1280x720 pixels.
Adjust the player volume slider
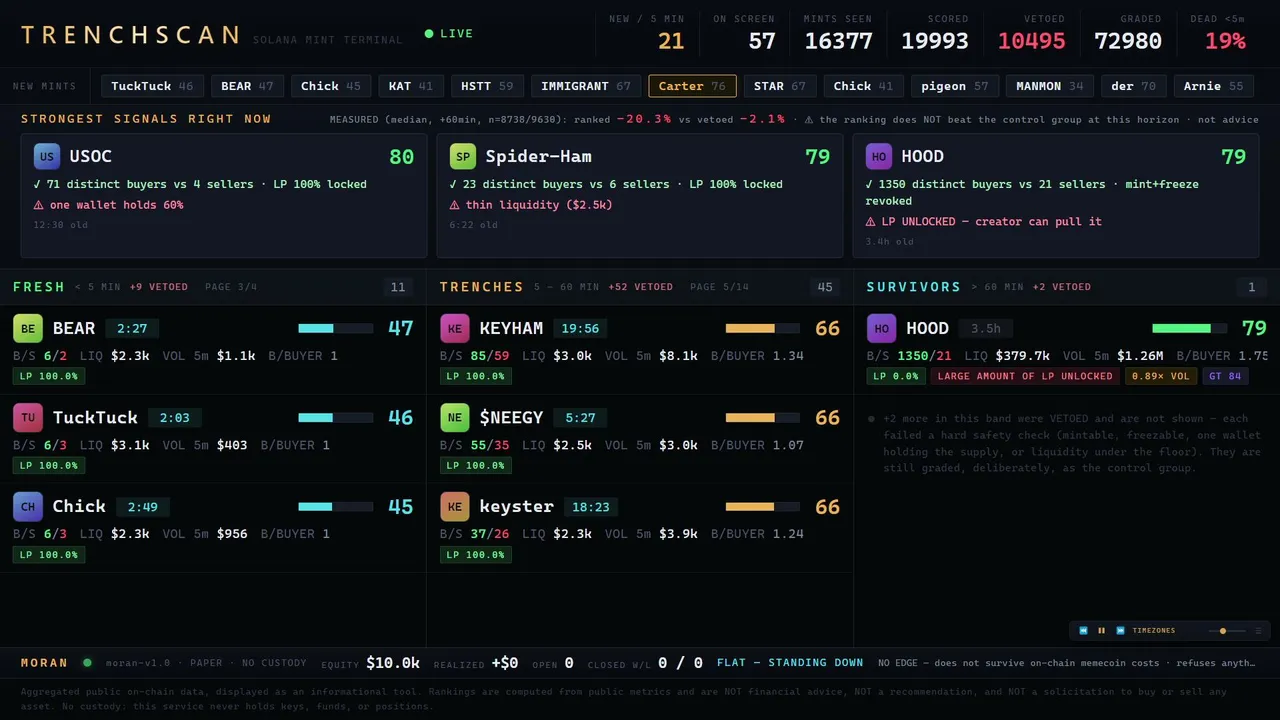click(1226, 631)
